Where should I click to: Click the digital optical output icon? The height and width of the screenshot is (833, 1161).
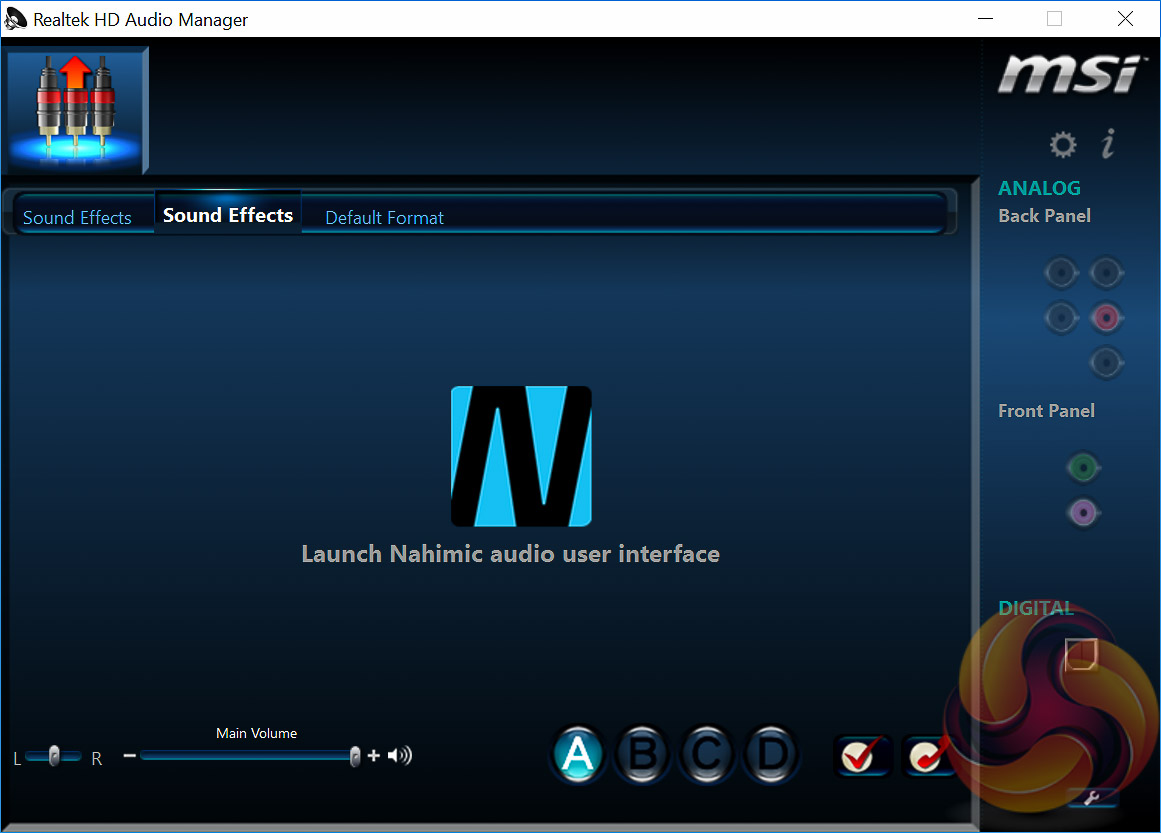tap(1080, 655)
